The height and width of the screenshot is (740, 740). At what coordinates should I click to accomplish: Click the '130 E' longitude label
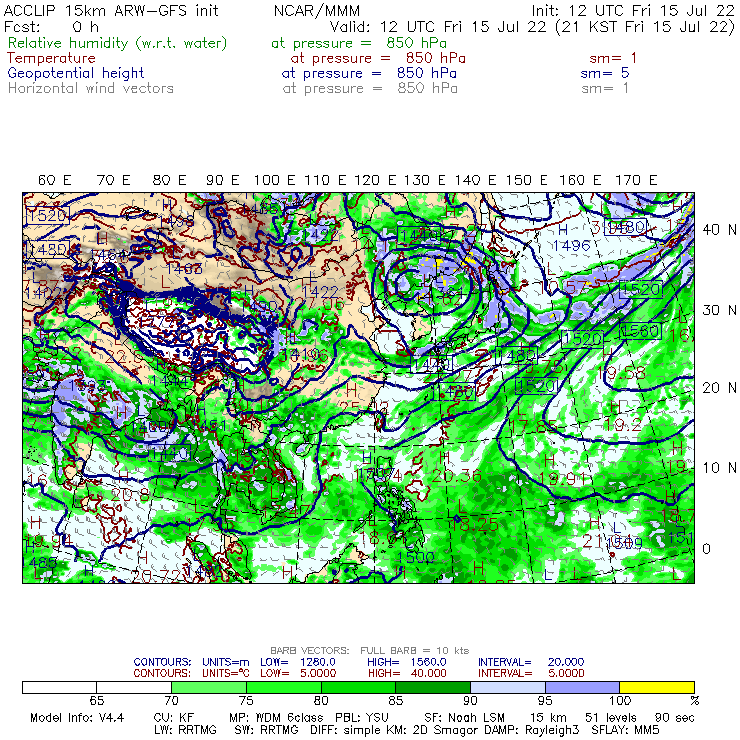424,180
